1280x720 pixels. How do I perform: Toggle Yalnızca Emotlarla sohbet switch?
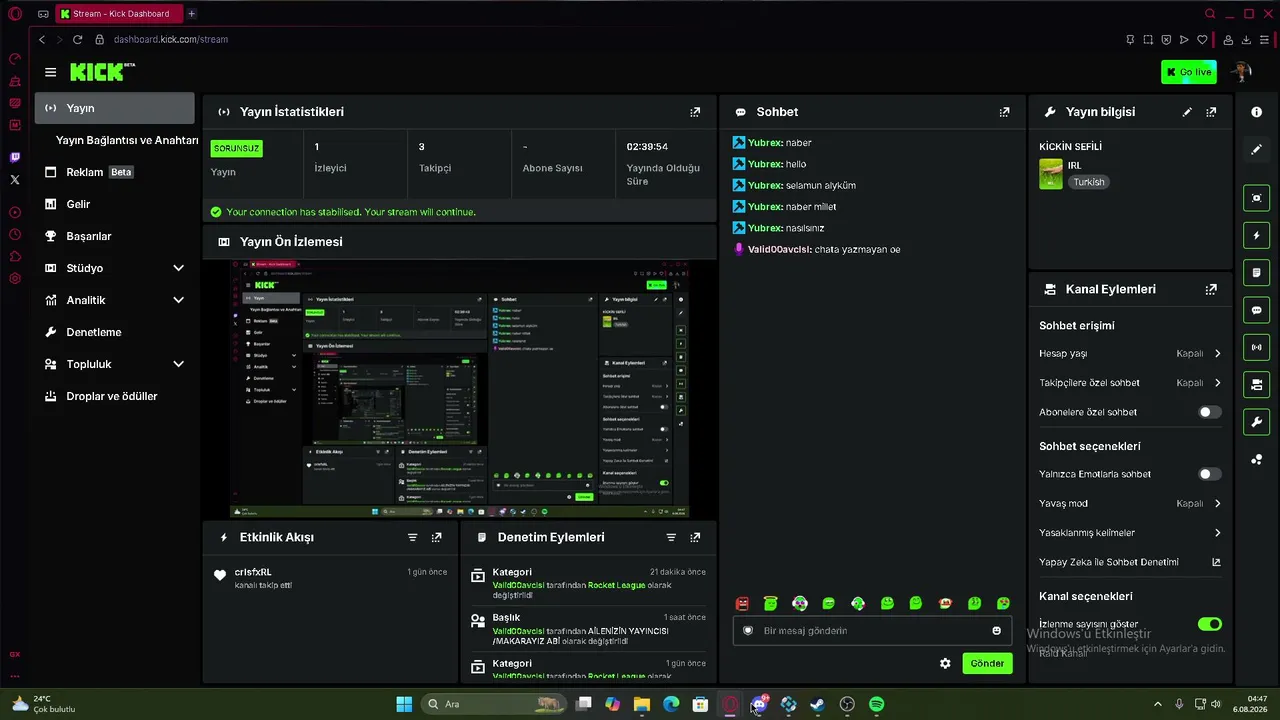(1209, 474)
